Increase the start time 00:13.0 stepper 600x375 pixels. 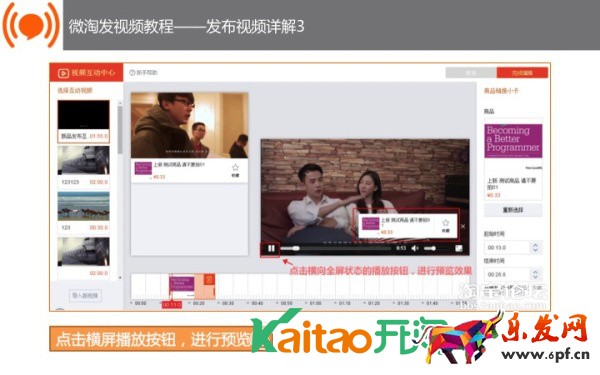pyautogui.click(x=535, y=245)
